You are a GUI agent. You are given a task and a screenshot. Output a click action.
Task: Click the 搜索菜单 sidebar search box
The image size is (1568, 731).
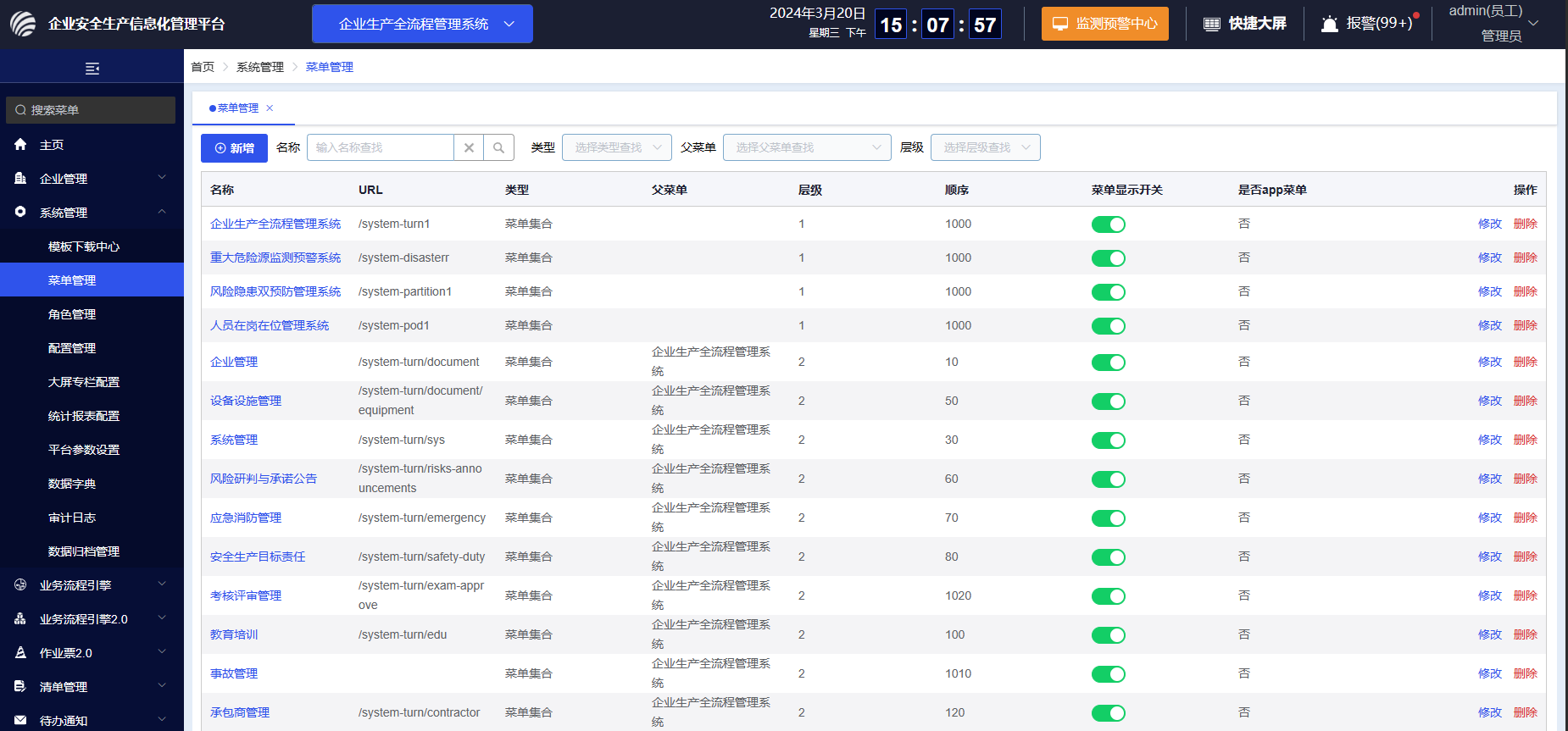pyautogui.click(x=91, y=110)
